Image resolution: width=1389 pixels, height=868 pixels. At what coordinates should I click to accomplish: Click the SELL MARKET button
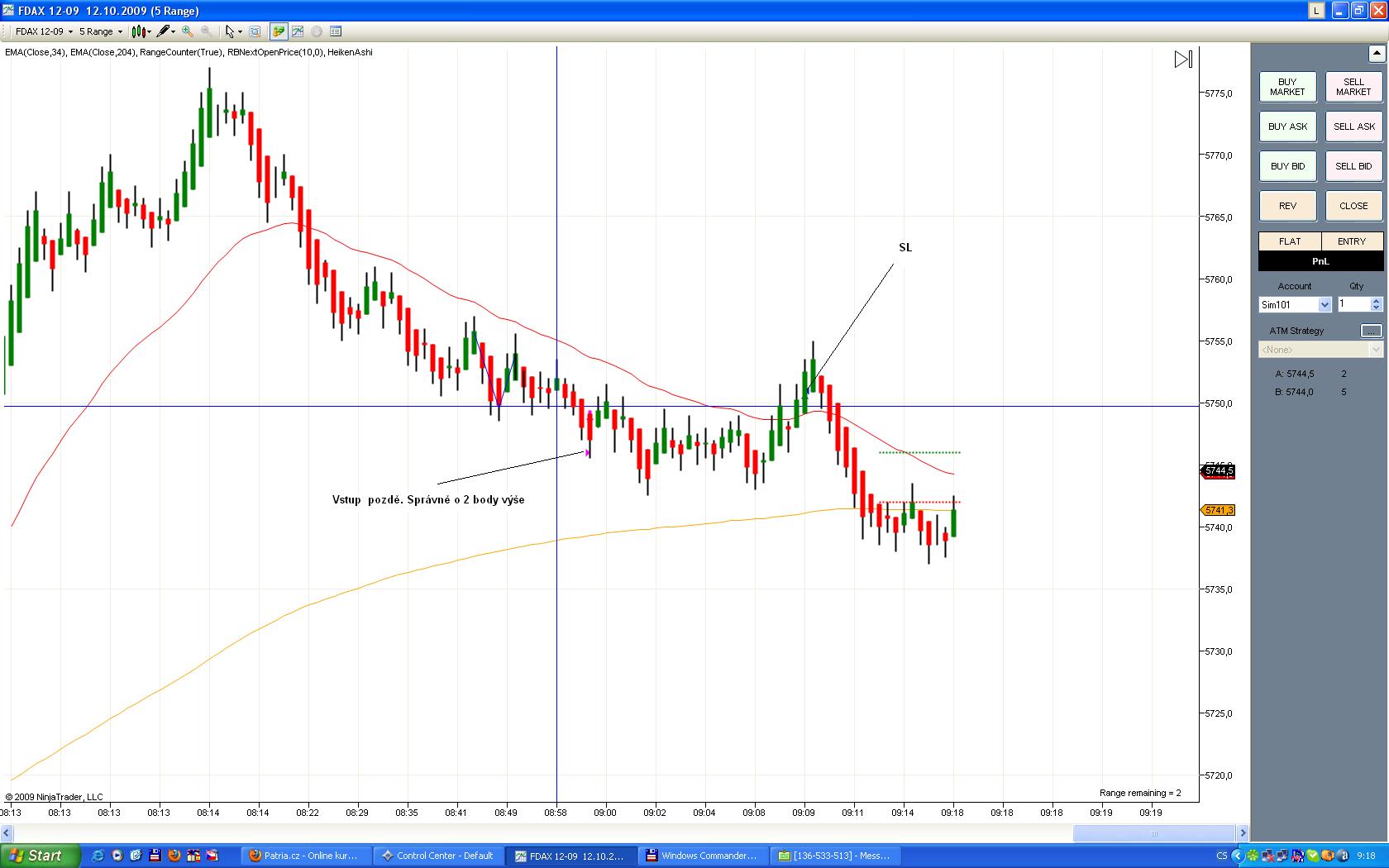tap(1353, 87)
